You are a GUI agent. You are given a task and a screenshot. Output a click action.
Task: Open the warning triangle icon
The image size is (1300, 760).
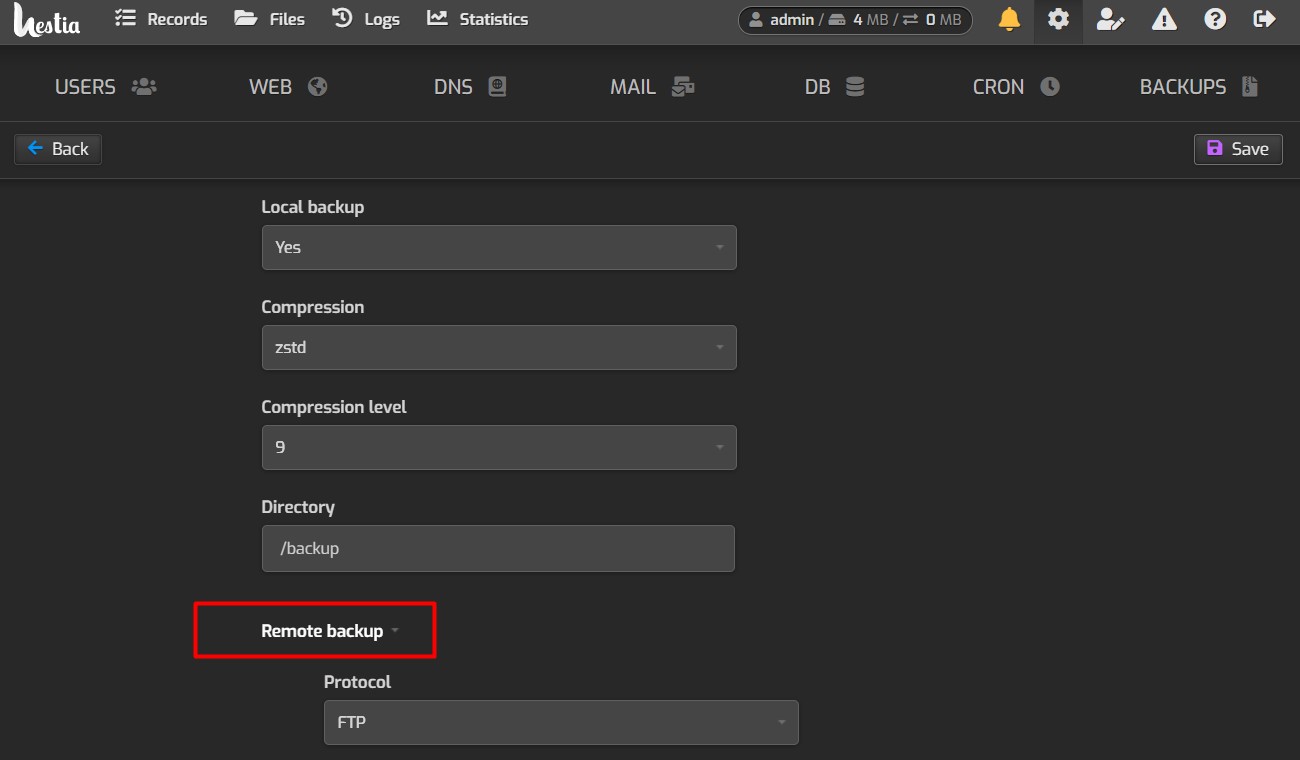[1164, 19]
